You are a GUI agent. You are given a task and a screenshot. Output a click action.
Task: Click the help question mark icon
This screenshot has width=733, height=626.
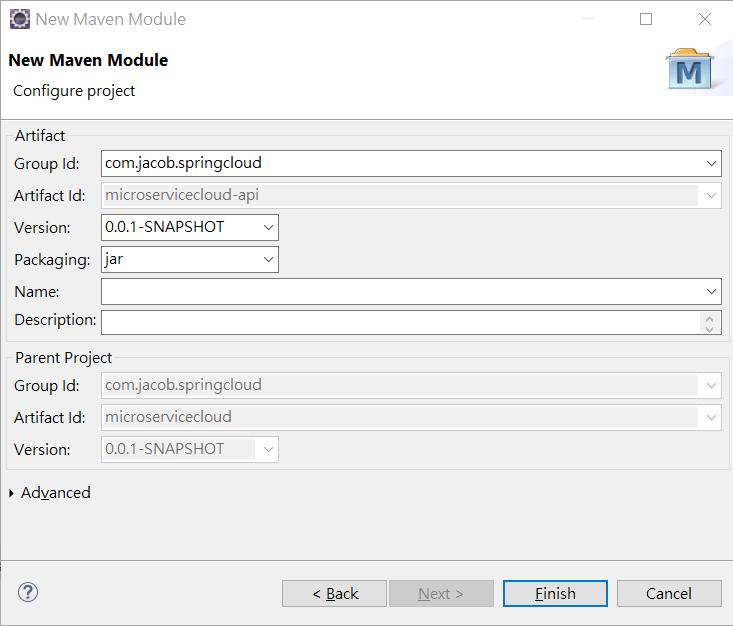pyautogui.click(x=28, y=592)
